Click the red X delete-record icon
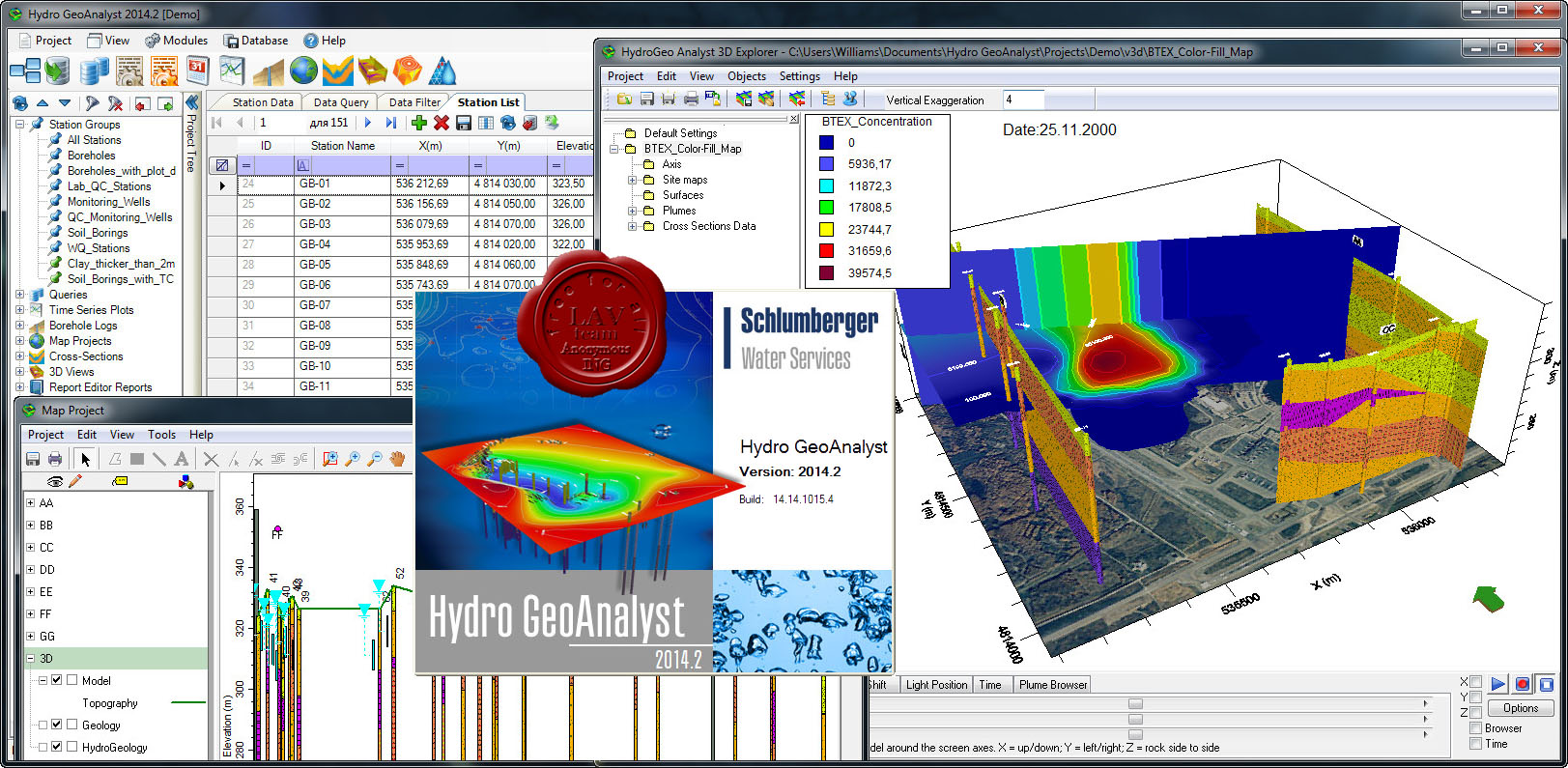 tap(441, 123)
